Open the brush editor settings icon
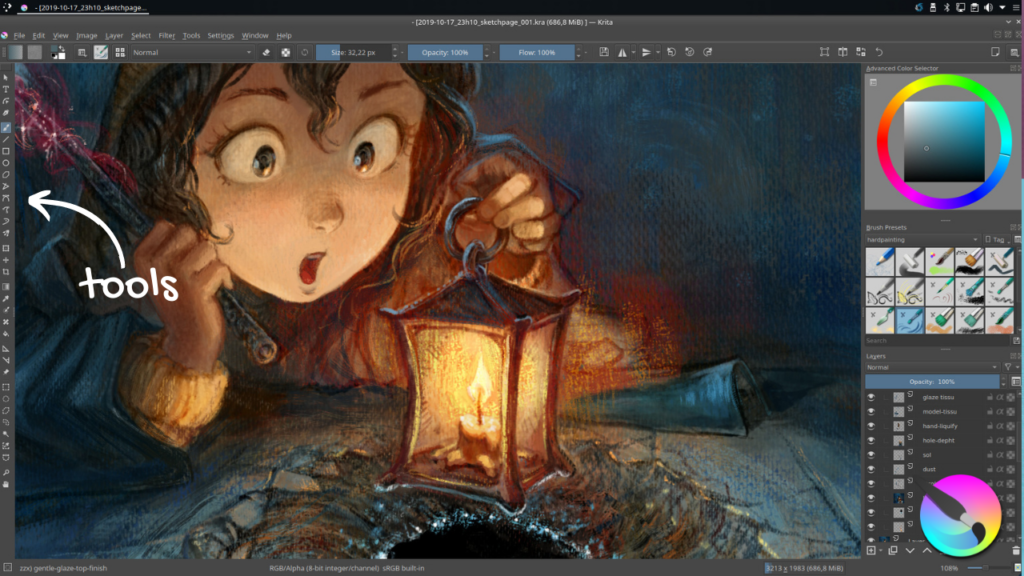 (x=101, y=52)
